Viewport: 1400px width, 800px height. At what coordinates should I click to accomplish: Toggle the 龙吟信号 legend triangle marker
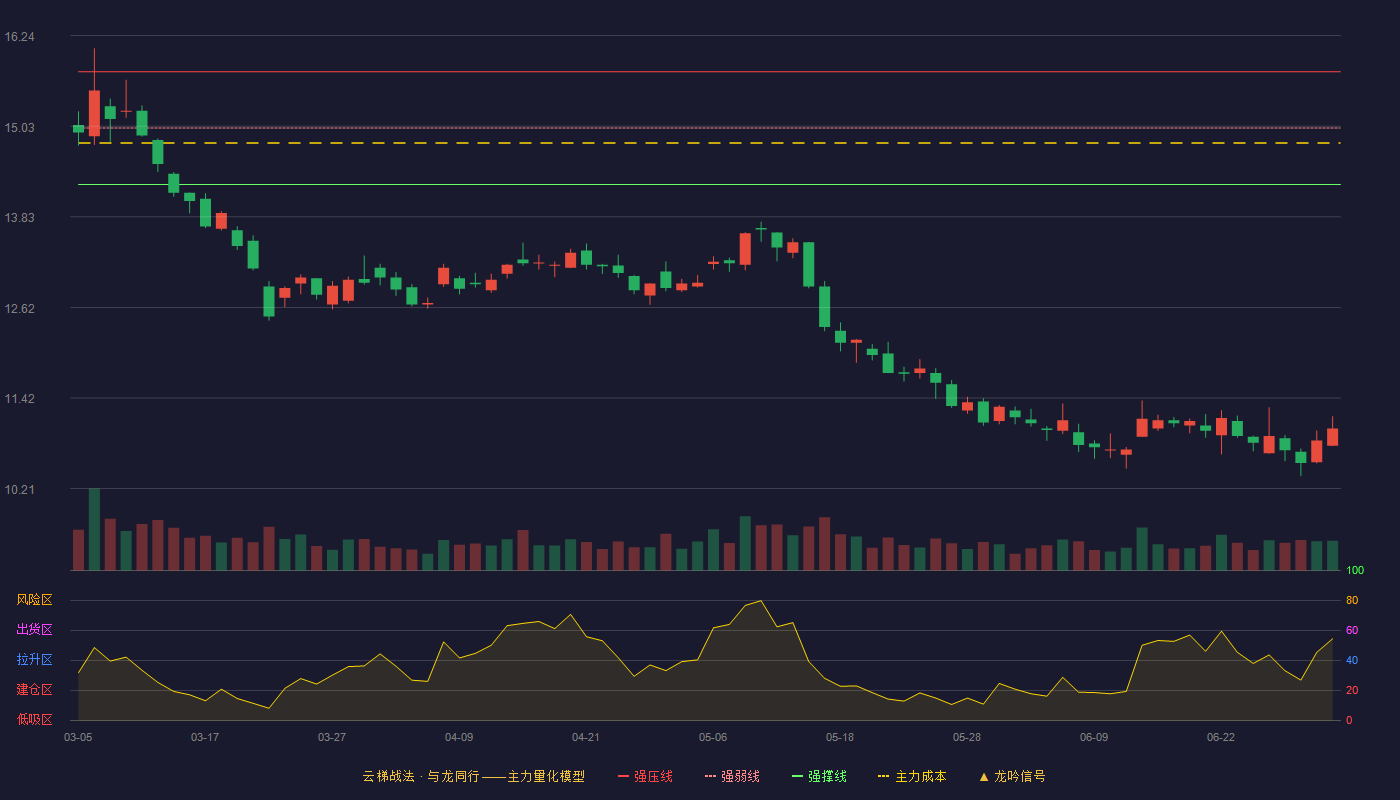point(984,776)
